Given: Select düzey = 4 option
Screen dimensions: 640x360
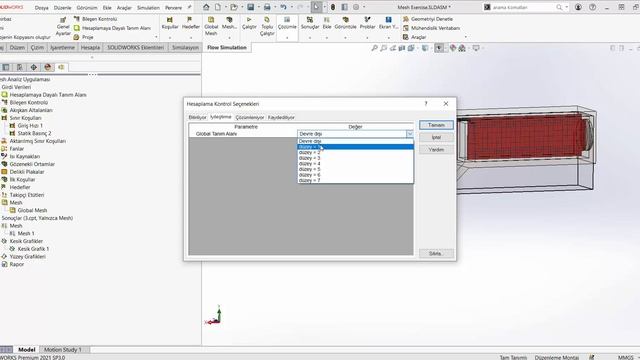Looking at the screenshot, I should pyautogui.click(x=355, y=164).
